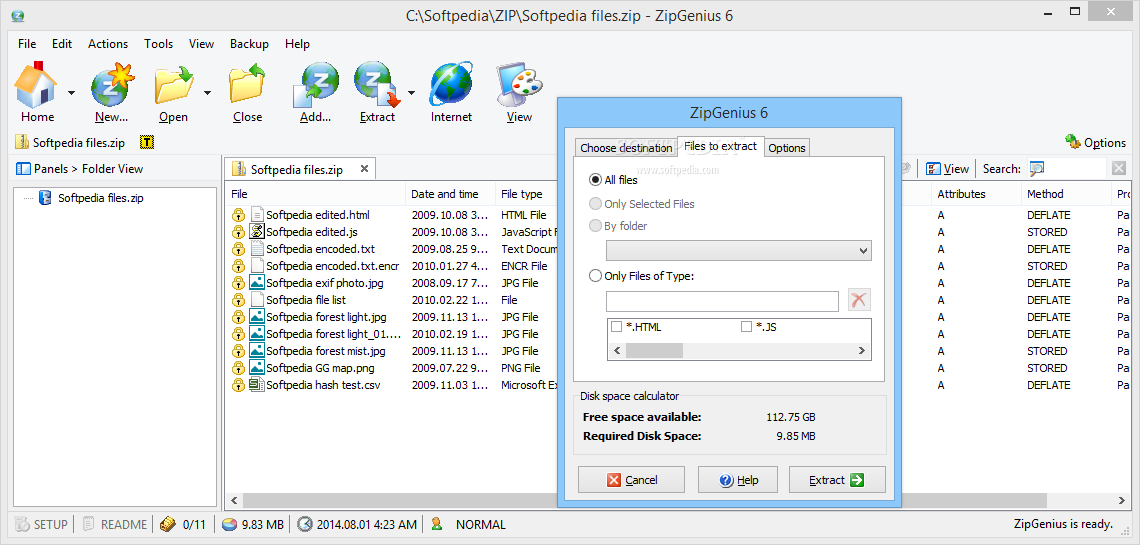Open the Help menu

click(297, 44)
